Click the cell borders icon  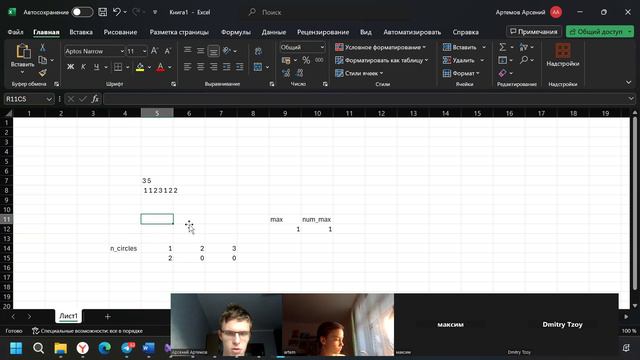coord(118,67)
